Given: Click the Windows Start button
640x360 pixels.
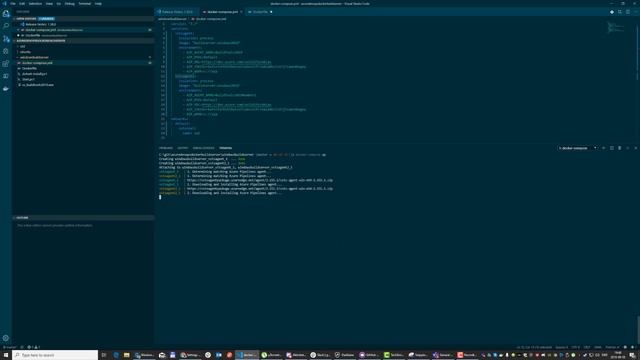Looking at the screenshot, I should point(6,355).
